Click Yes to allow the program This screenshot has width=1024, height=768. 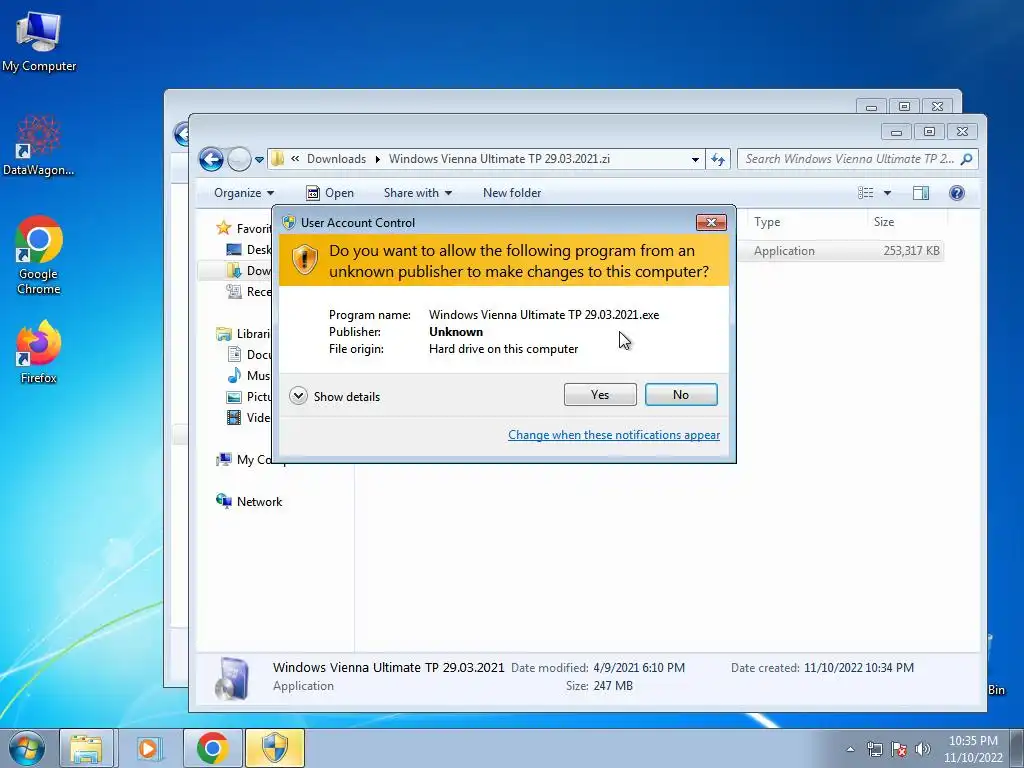600,394
